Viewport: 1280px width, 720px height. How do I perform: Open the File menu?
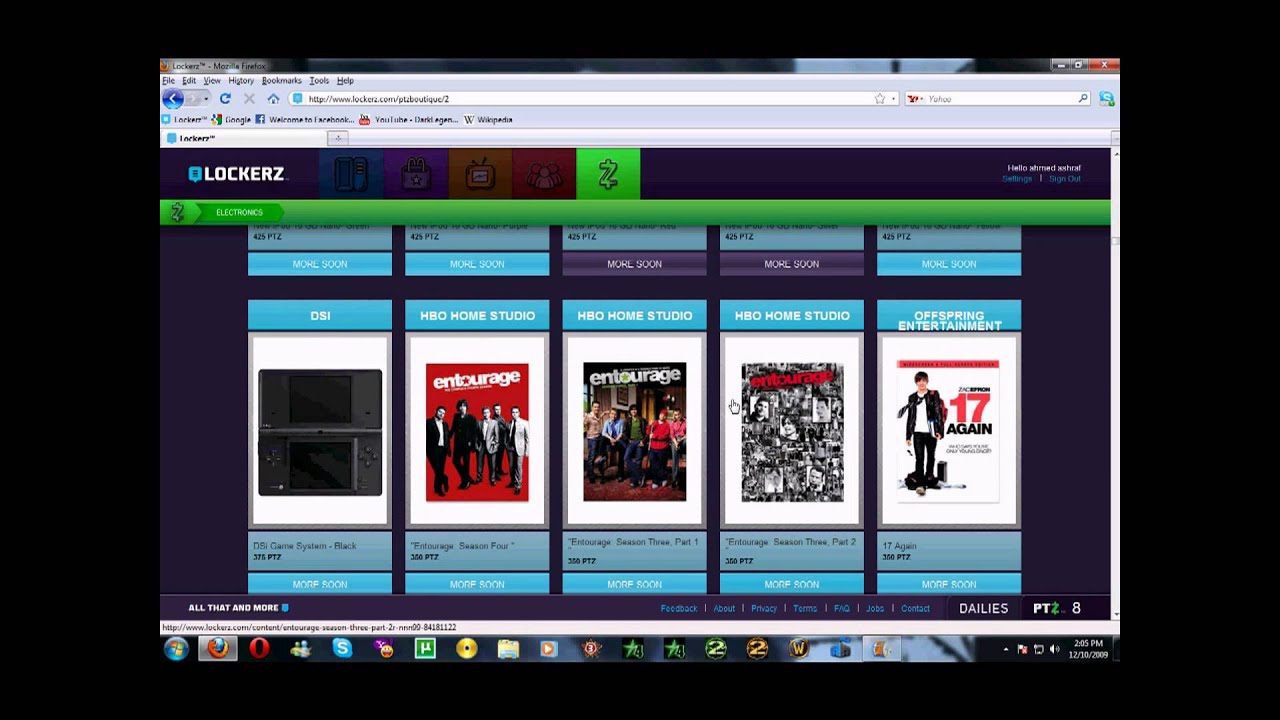click(x=168, y=81)
